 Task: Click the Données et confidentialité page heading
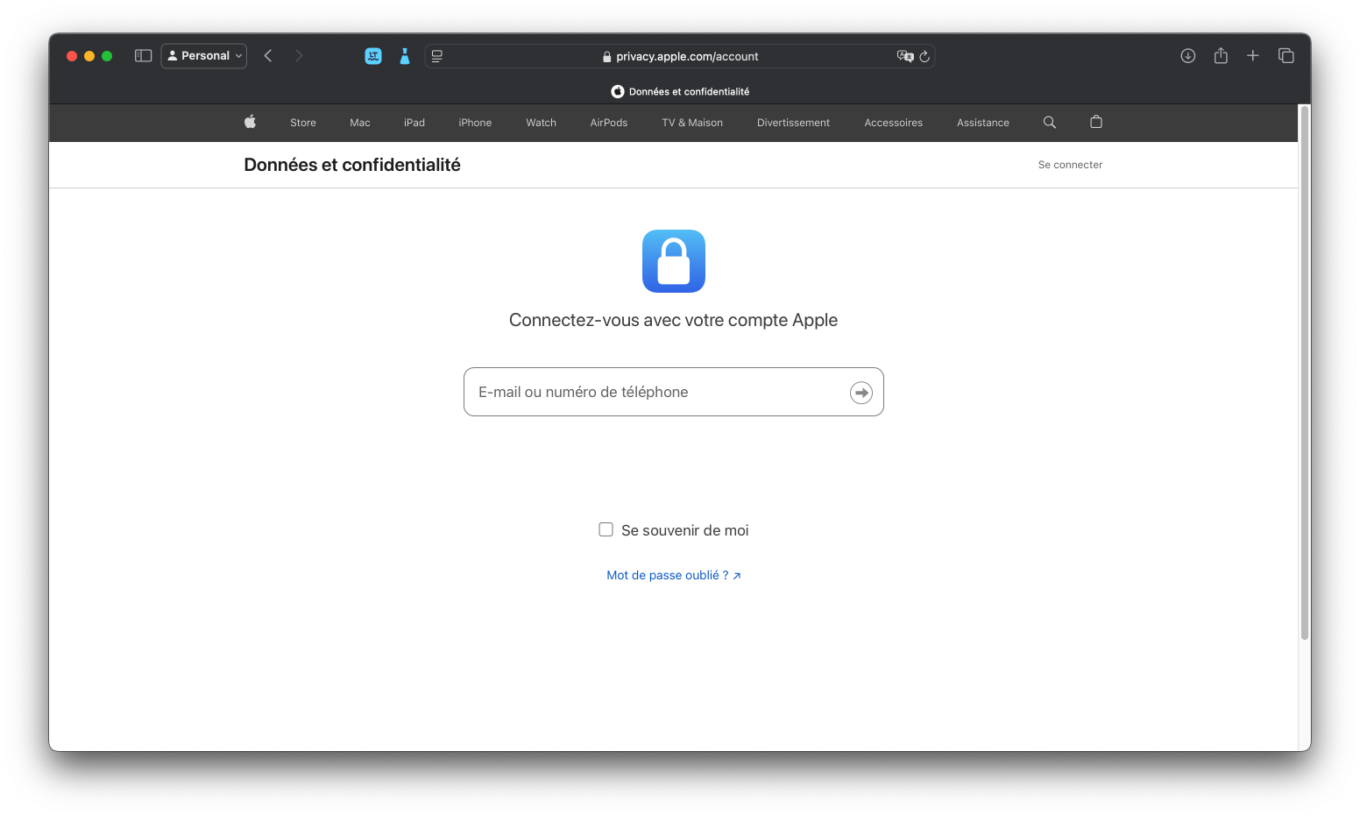point(352,165)
